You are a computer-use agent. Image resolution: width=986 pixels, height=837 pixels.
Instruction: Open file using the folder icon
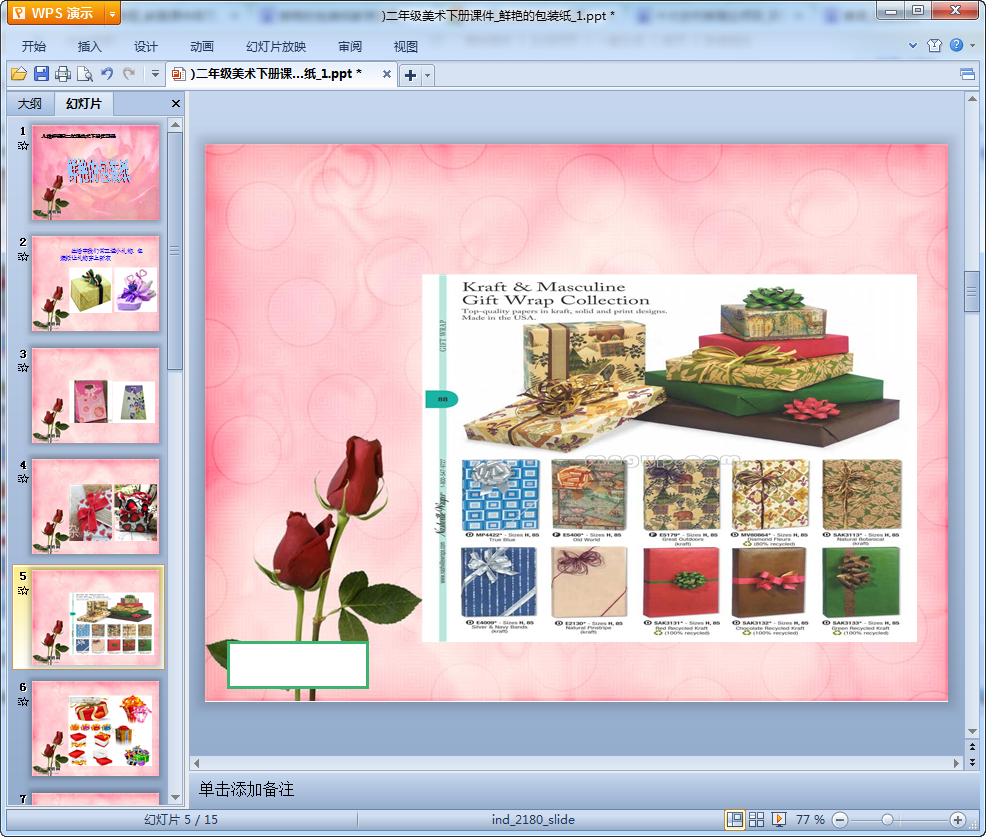click(x=19, y=74)
